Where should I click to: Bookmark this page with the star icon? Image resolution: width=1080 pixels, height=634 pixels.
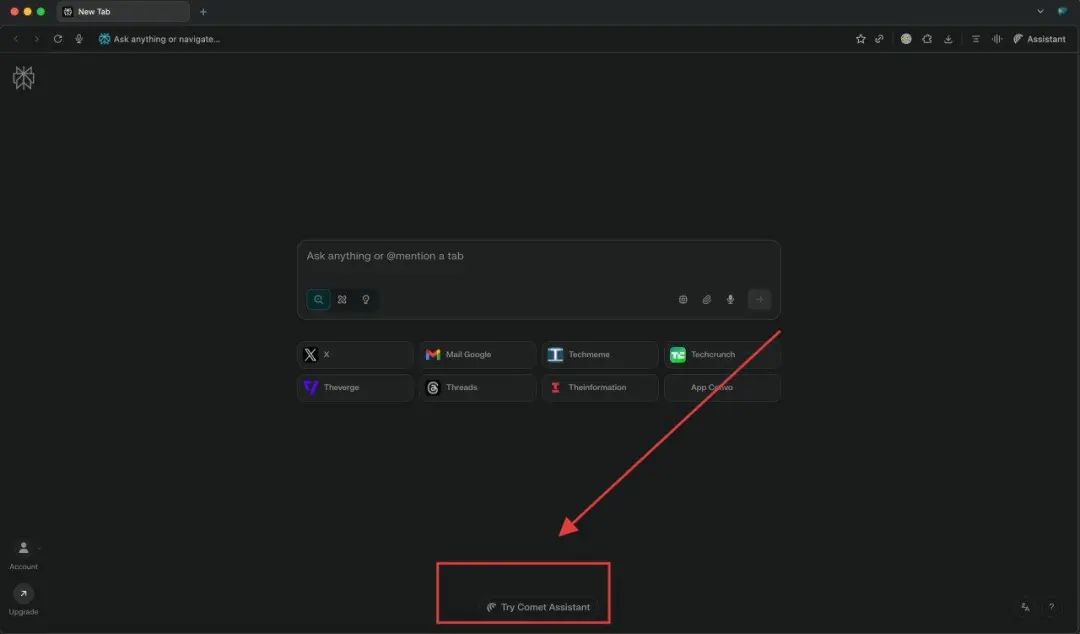coord(860,39)
